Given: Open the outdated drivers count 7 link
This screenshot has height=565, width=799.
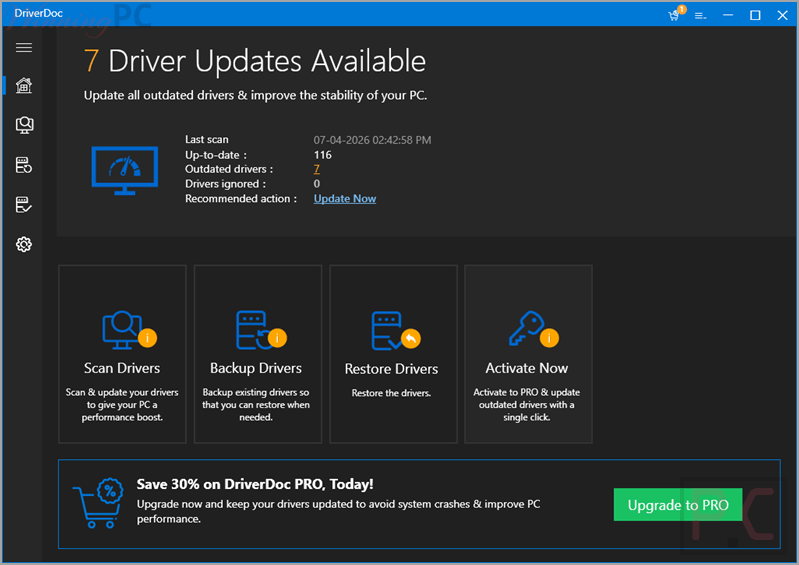Looking at the screenshot, I should coord(316,169).
